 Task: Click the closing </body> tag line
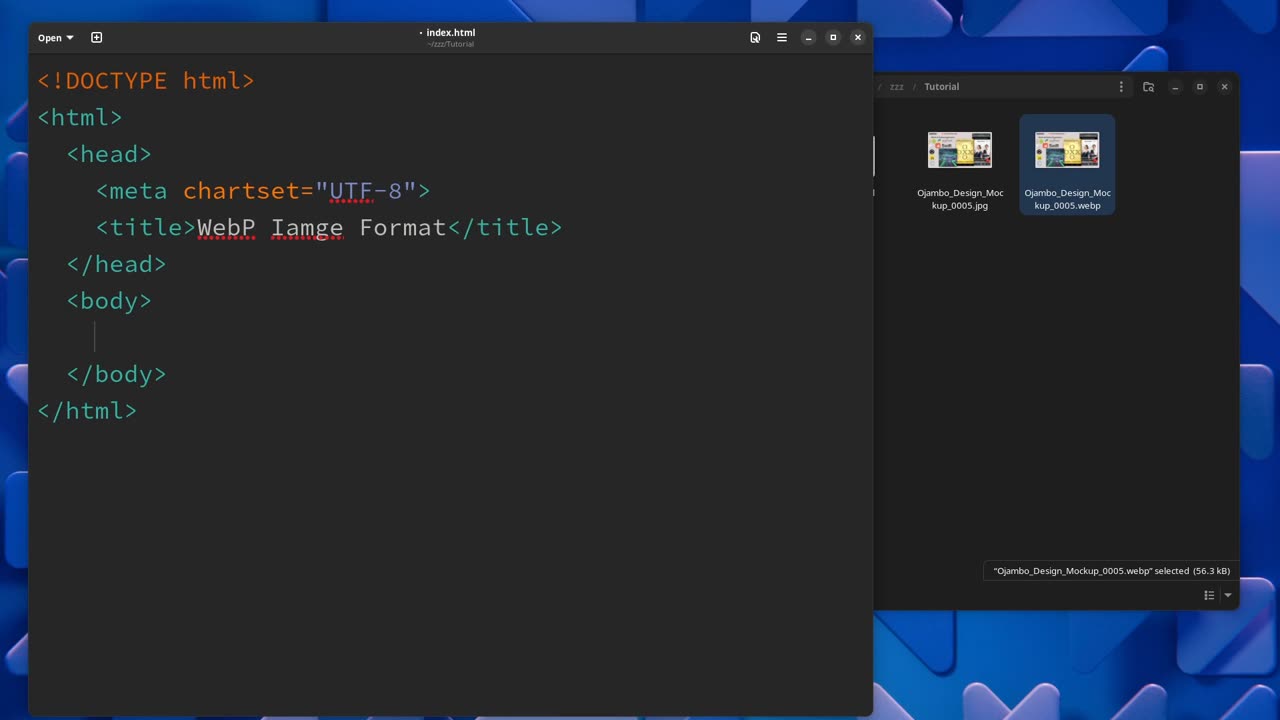coord(116,374)
